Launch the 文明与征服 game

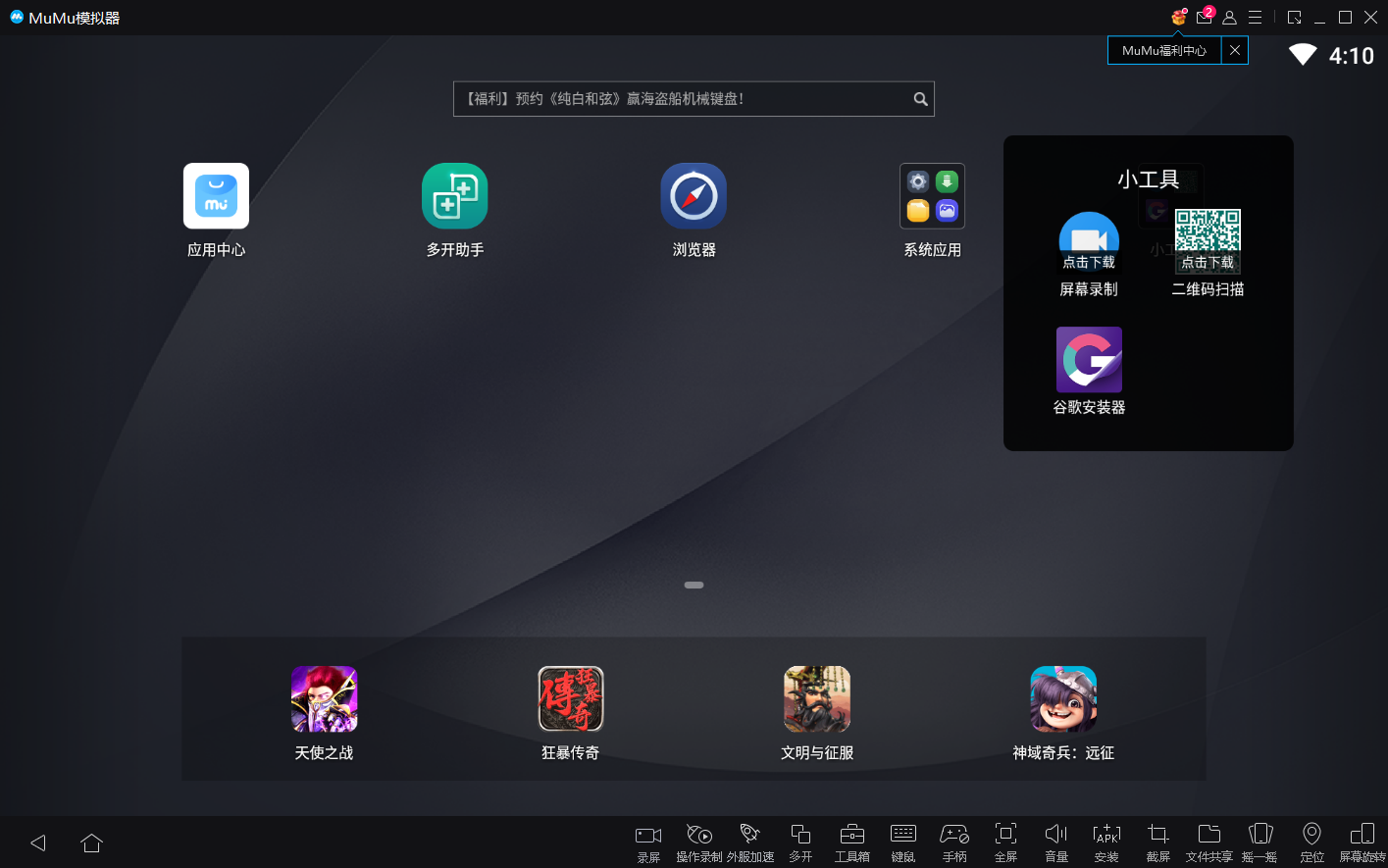(817, 699)
